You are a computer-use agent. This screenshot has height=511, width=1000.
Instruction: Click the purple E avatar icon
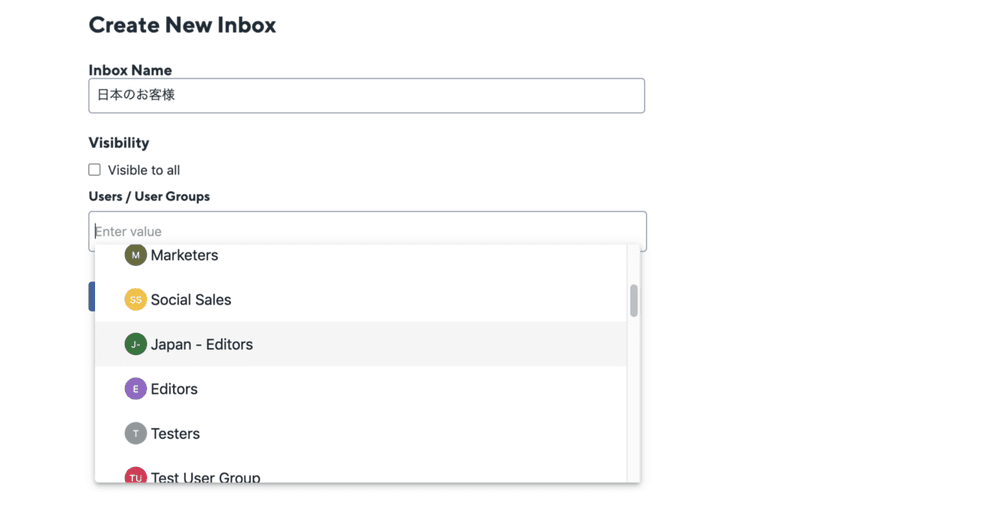[135, 389]
